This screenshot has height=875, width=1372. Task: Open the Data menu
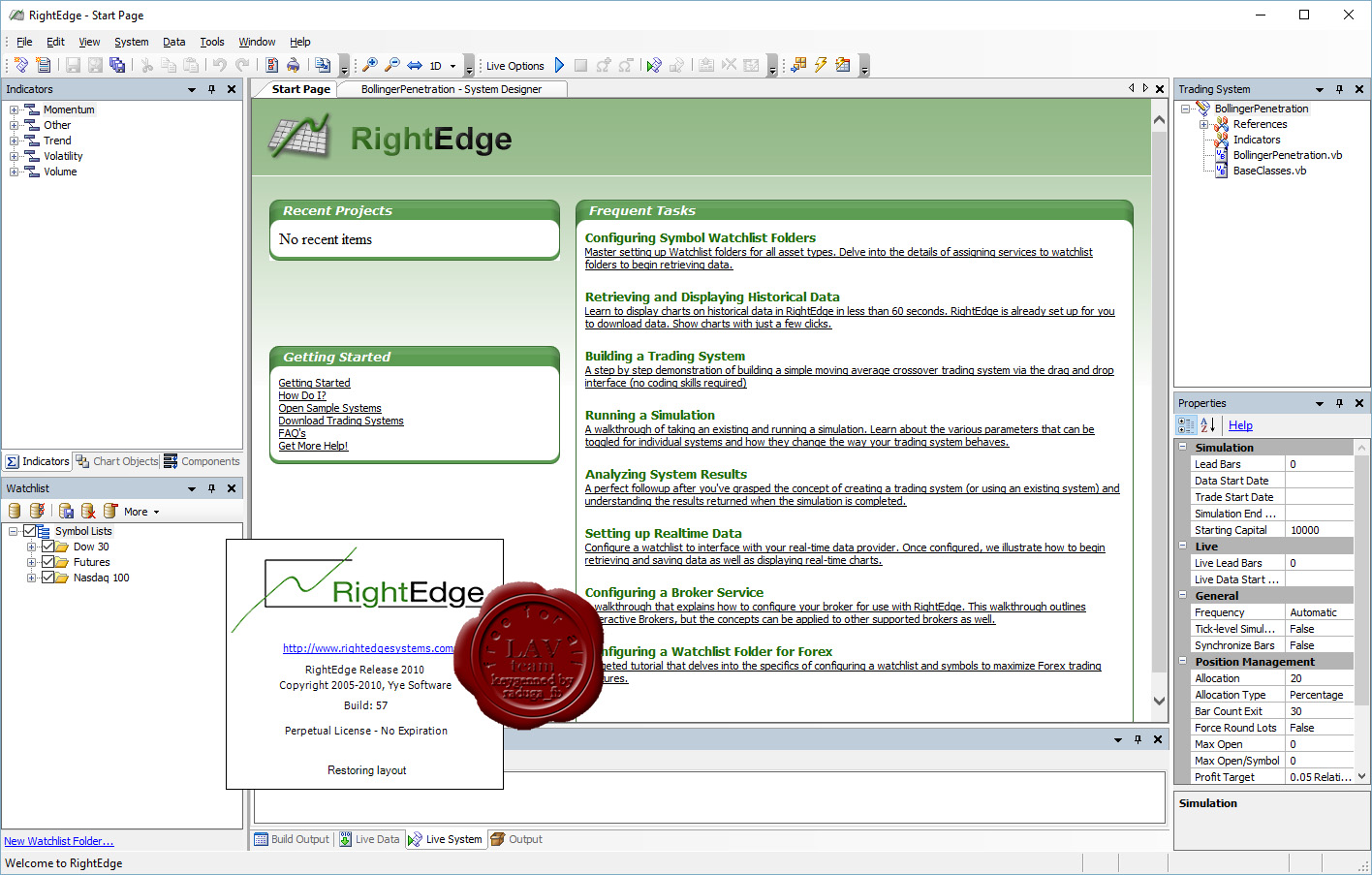tap(173, 42)
